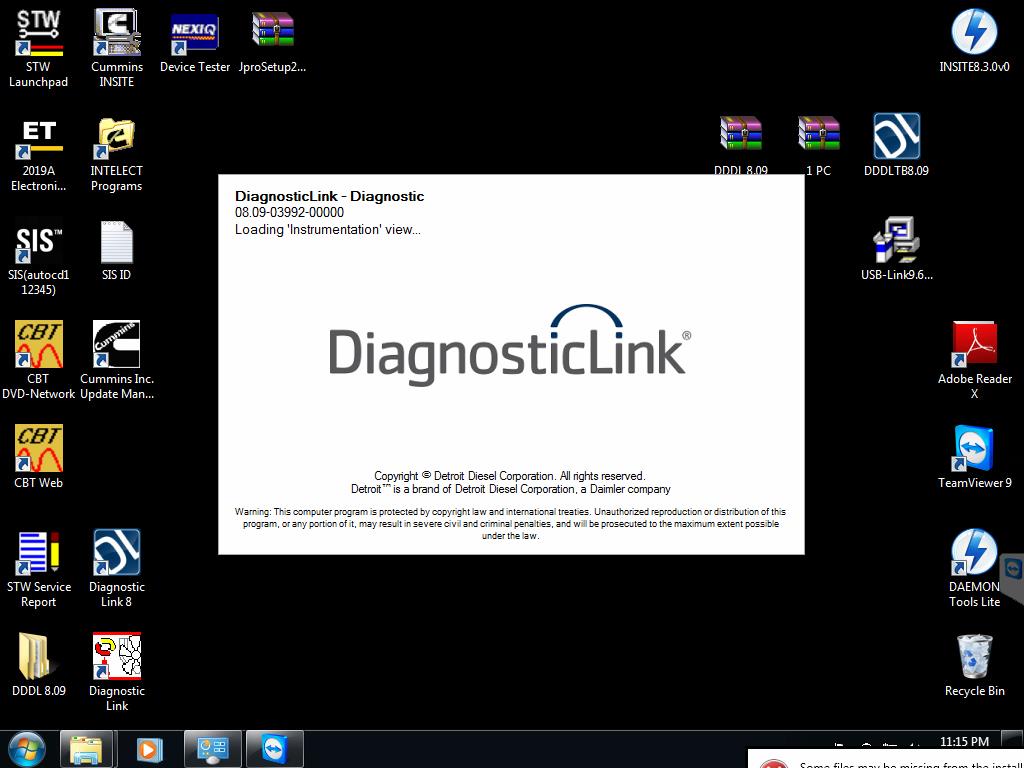Viewport: 1024px width, 768px height.
Task: Open the CBT Web shortcut
Action: tap(39, 456)
